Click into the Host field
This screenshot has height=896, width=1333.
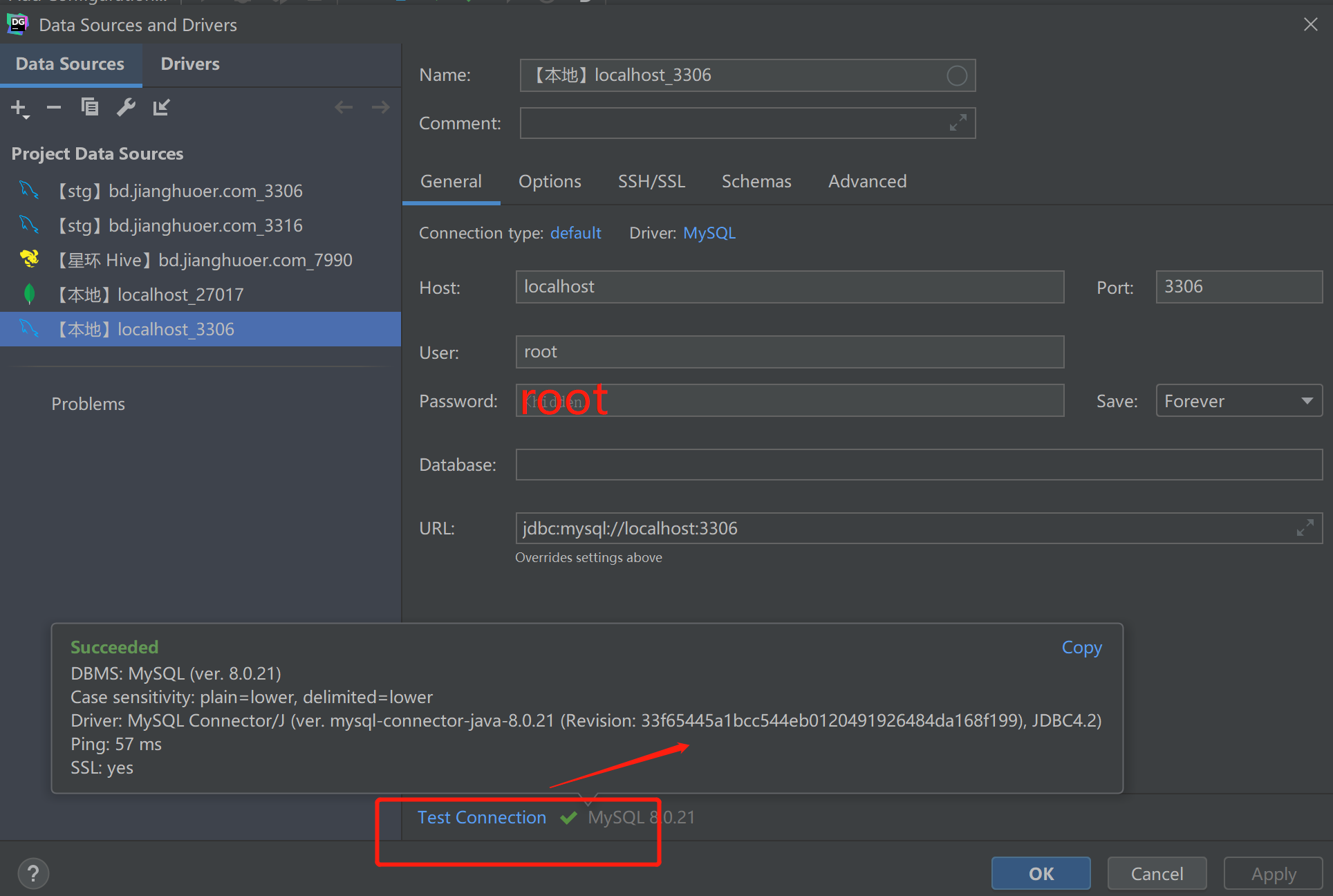790,287
